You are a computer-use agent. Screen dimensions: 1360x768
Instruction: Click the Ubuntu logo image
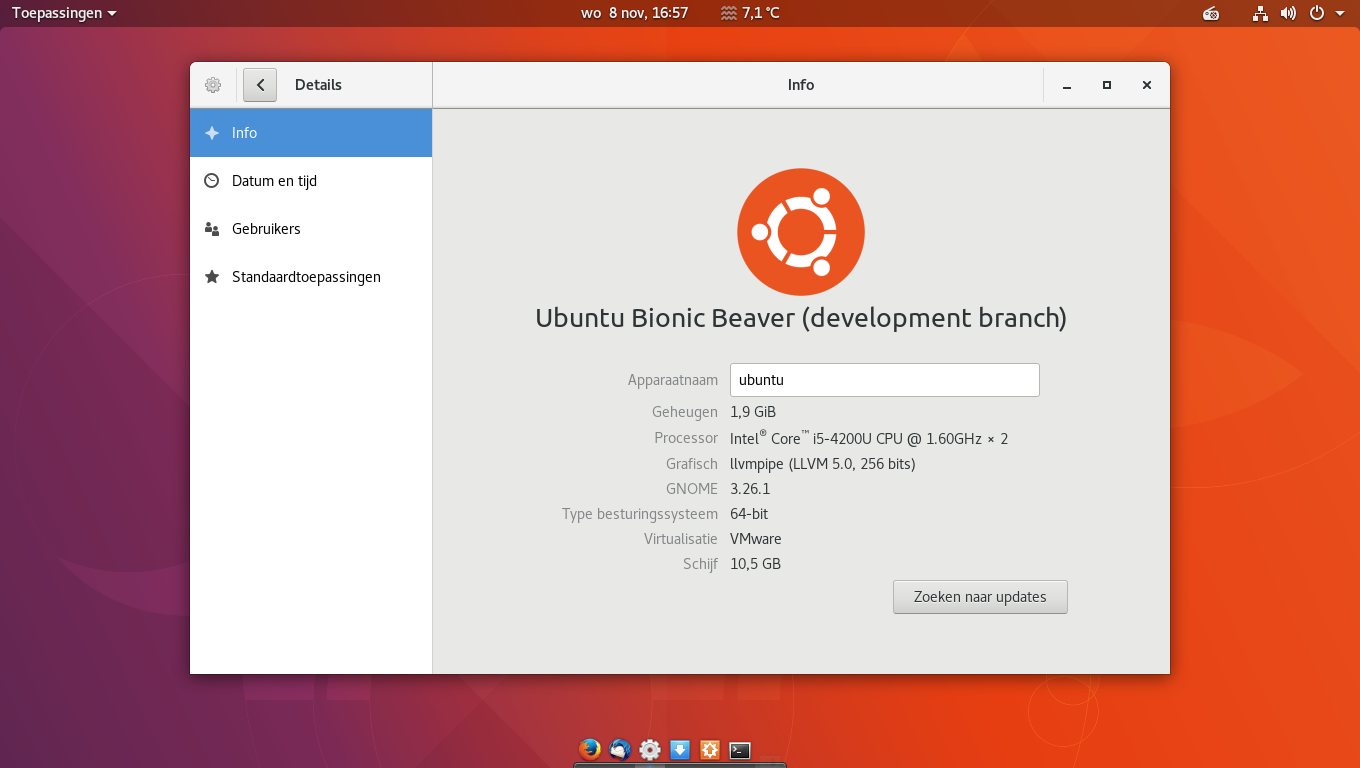point(801,232)
